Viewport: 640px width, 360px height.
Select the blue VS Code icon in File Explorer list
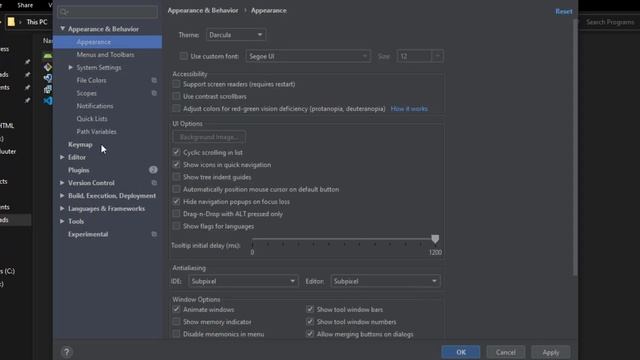(x=48, y=100)
